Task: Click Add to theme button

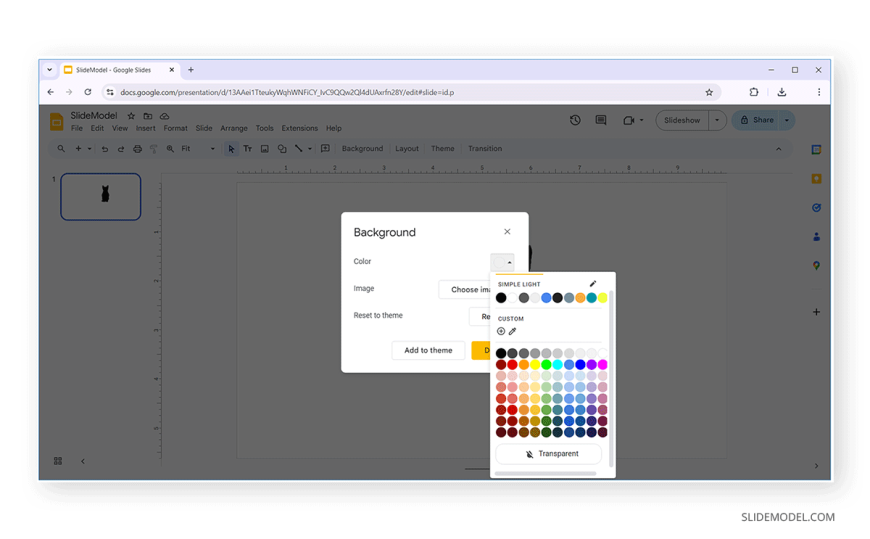Action: pos(428,350)
